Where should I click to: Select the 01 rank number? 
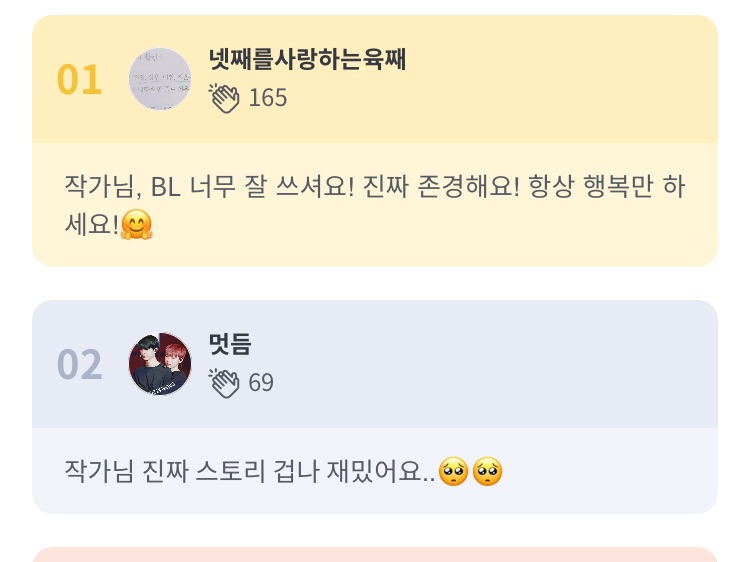(79, 80)
